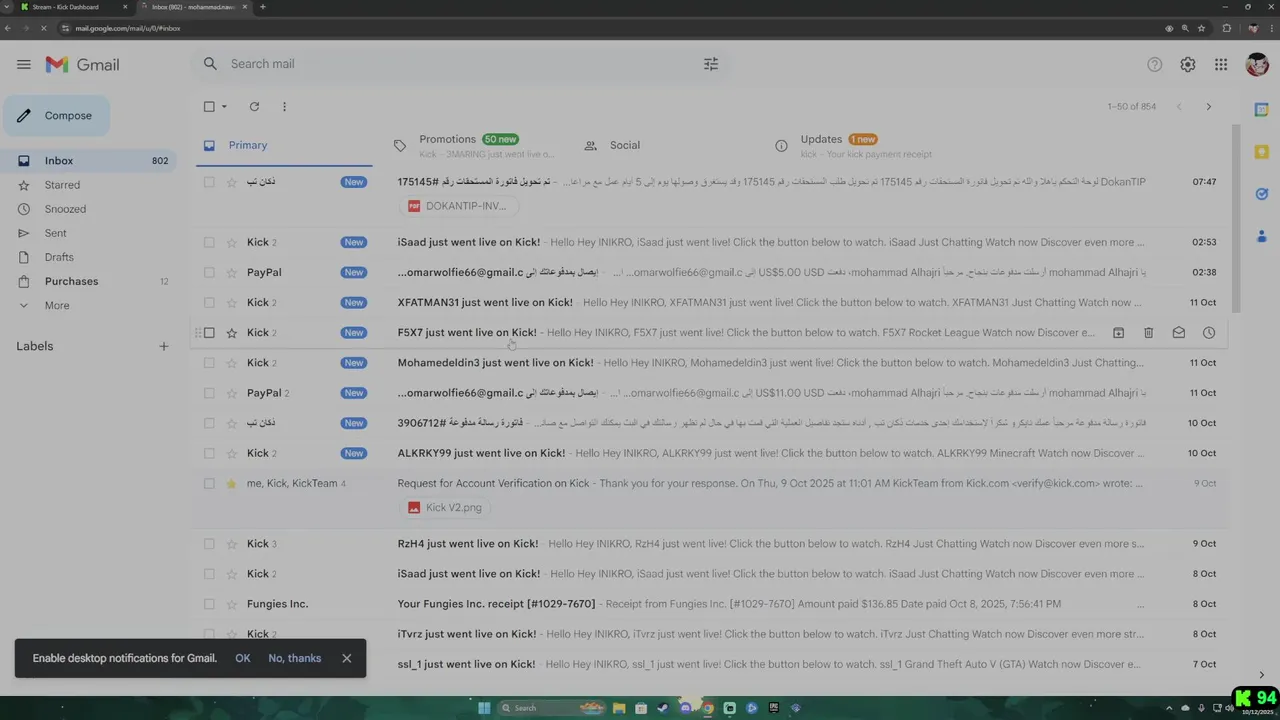The height and width of the screenshot is (720, 1280).
Task: Select the F5X7 email checkbox
Action: [209, 332]
